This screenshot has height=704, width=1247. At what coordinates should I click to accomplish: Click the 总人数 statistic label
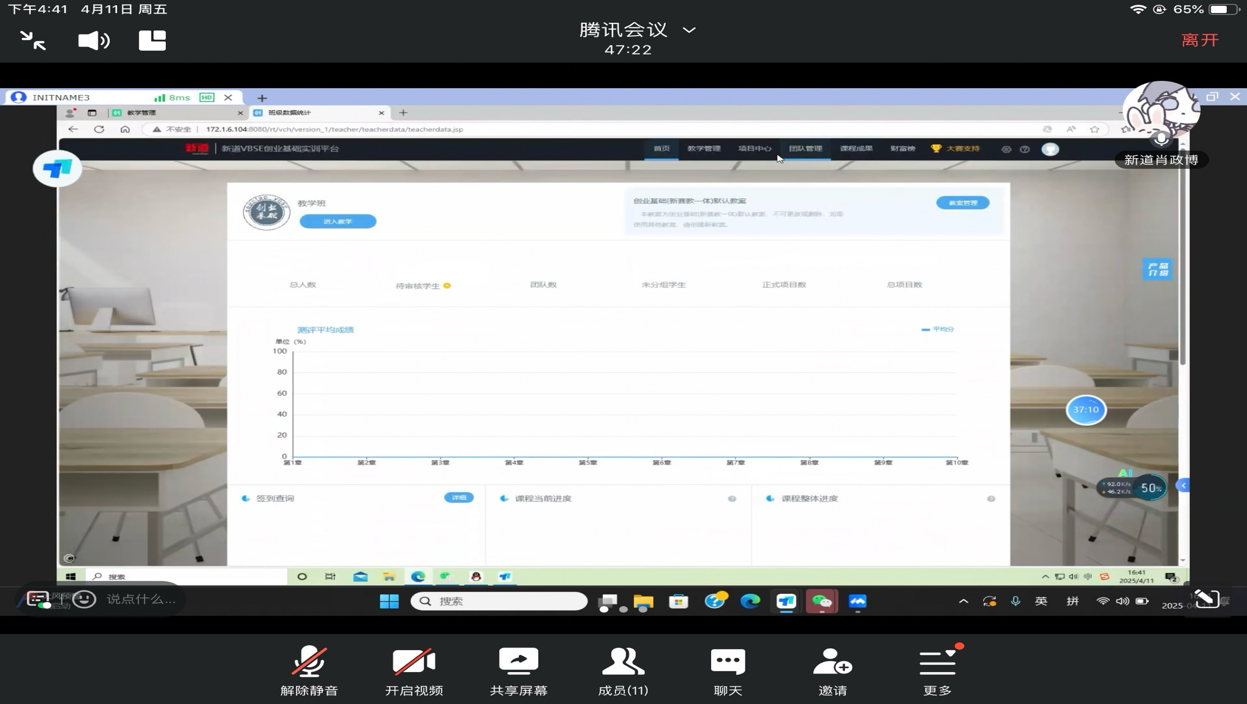[302, 285]
